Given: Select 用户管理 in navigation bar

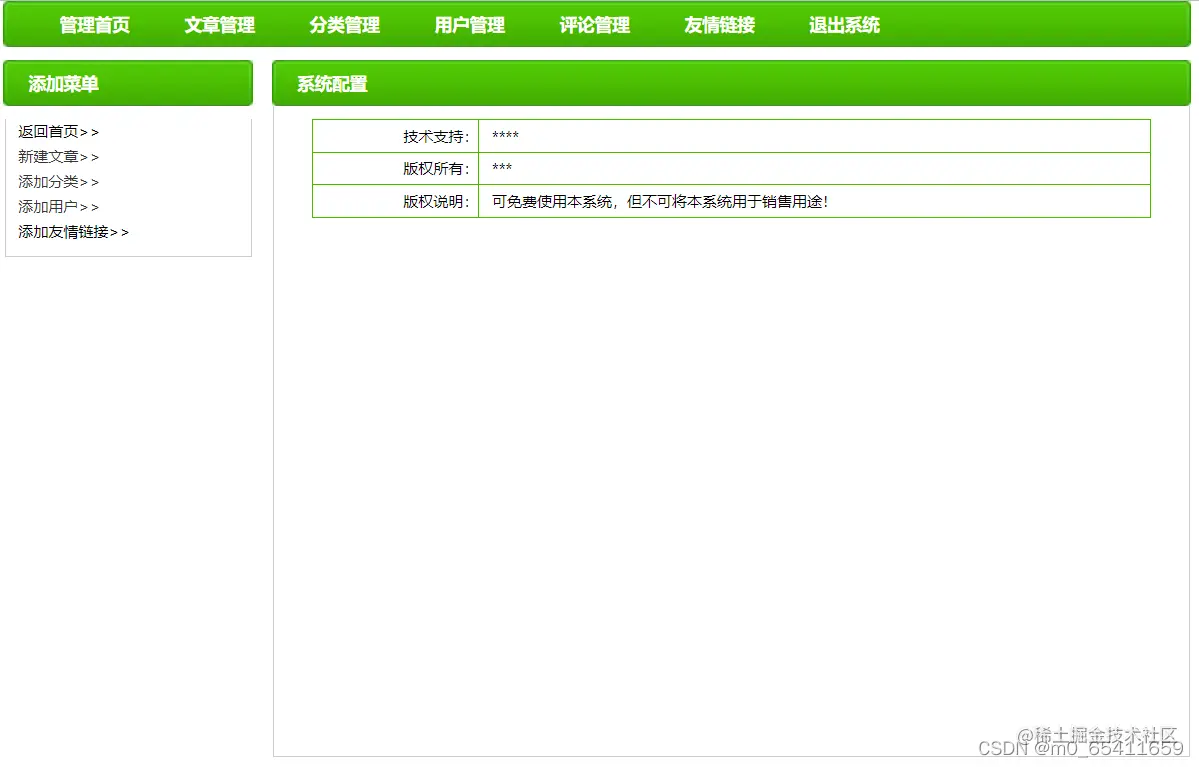Looking at the screenshot, I should pyautogui.click(x=470, y=25).
